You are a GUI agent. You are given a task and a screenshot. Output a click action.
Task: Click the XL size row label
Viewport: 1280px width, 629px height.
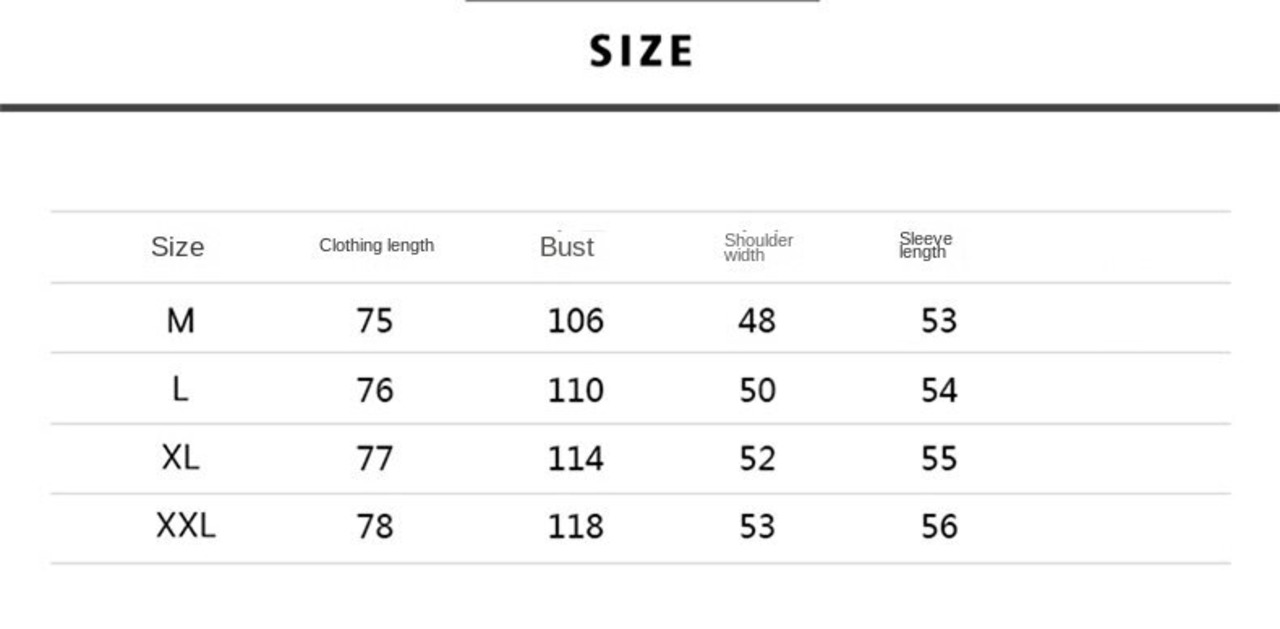180,457
